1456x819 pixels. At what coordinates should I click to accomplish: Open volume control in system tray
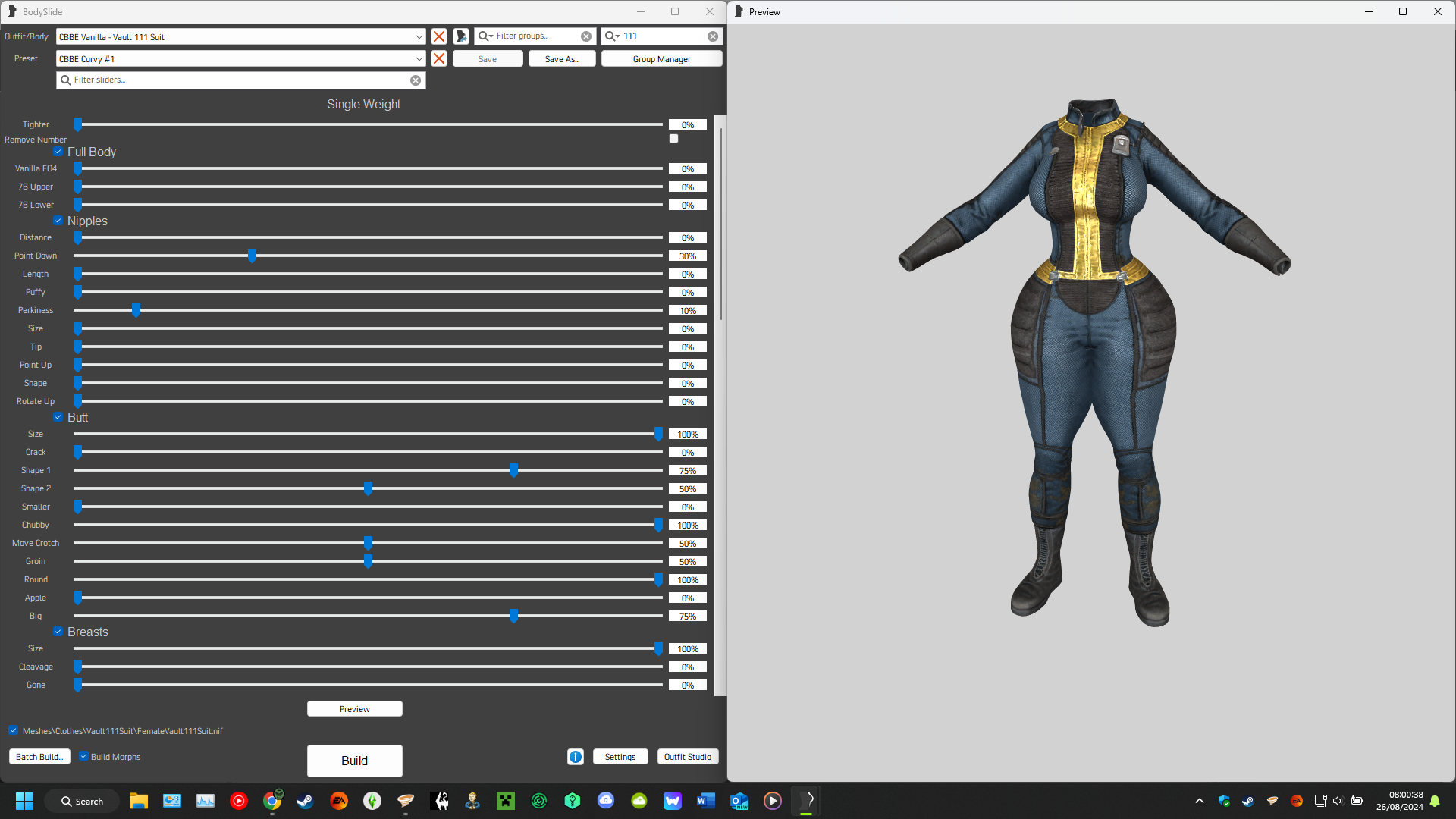(x=1338, y=801)
